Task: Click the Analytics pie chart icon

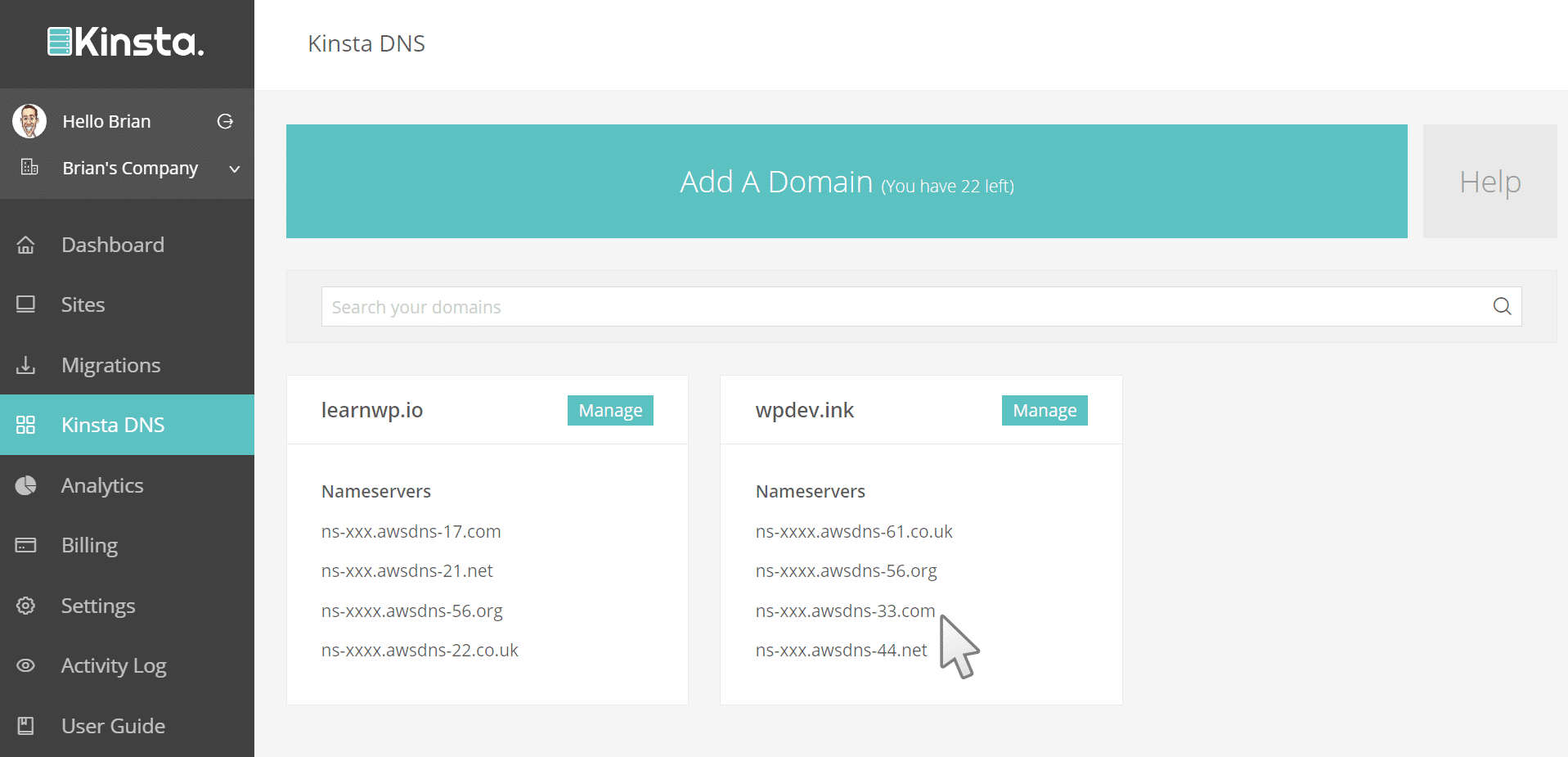Action: (26, 485)
